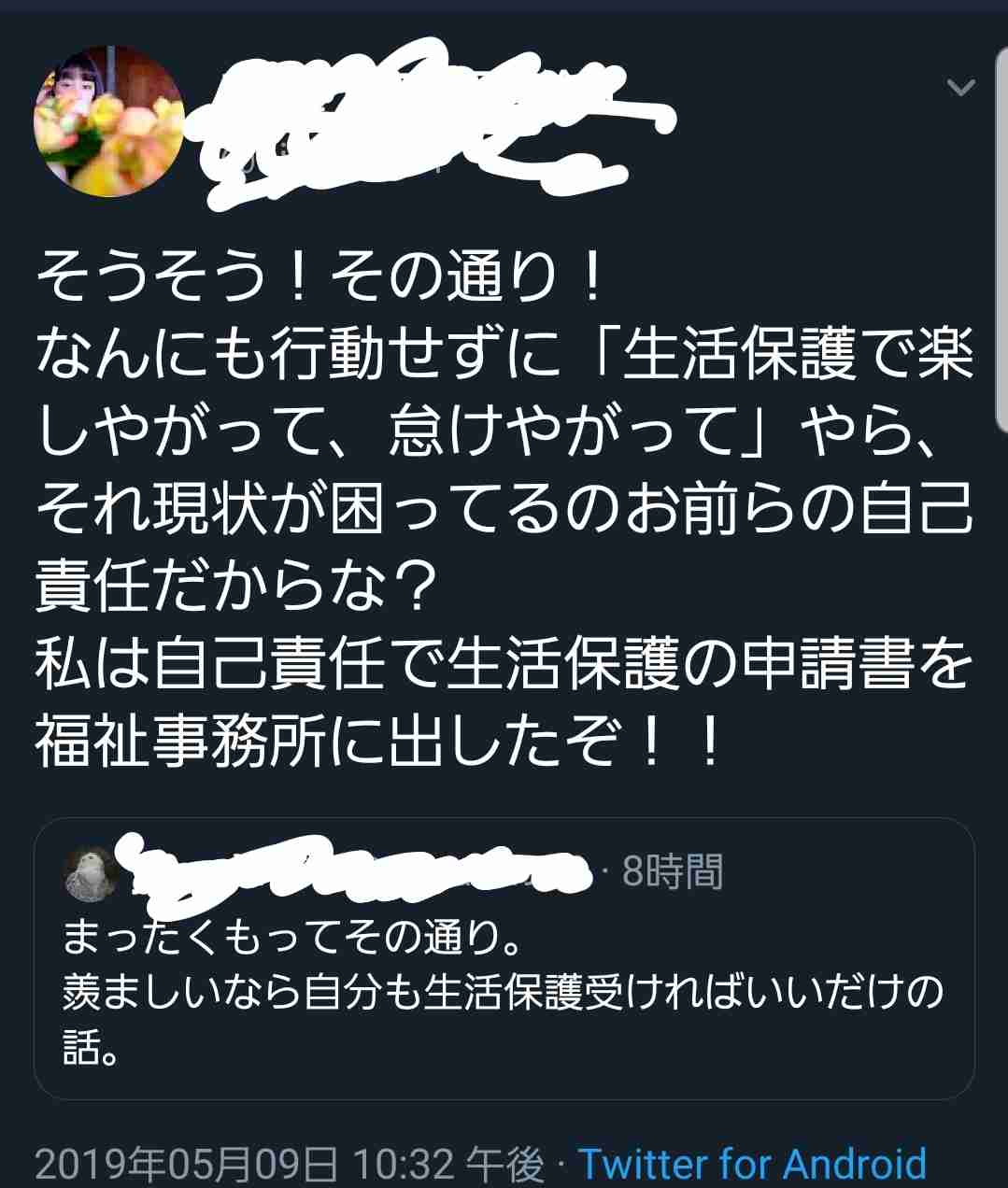Tap the quoted user's small bird avatar
Image resolution: width=1008 pixels, height=1188 pixels.
click(x=90, y=875)
